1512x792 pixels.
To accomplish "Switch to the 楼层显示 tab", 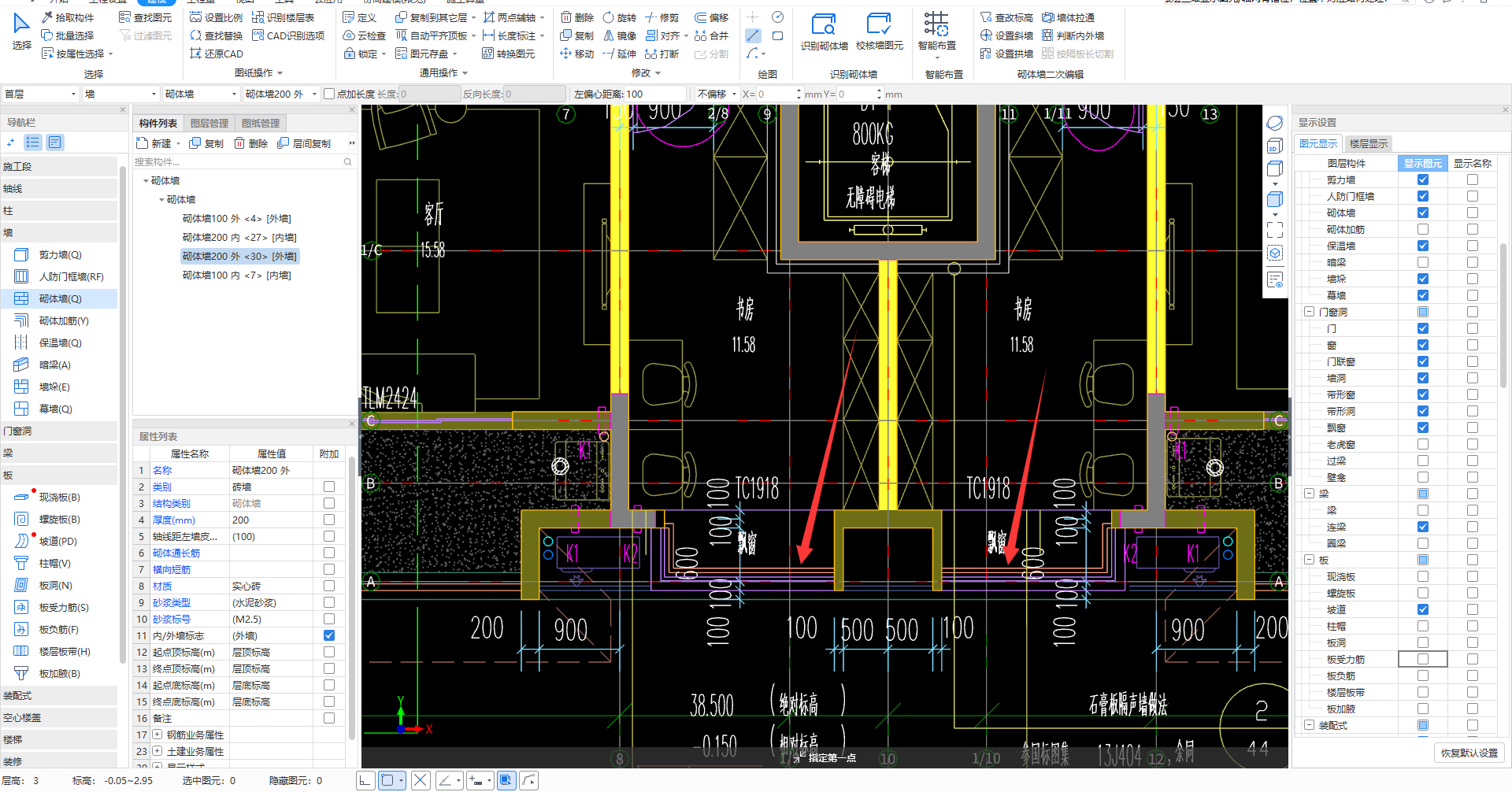I will tap(1368, 143).
